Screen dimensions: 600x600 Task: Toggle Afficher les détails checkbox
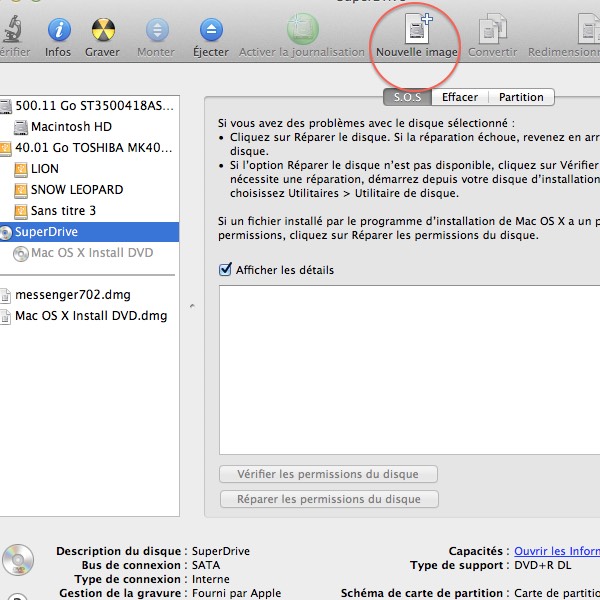[x=225, y=269]
